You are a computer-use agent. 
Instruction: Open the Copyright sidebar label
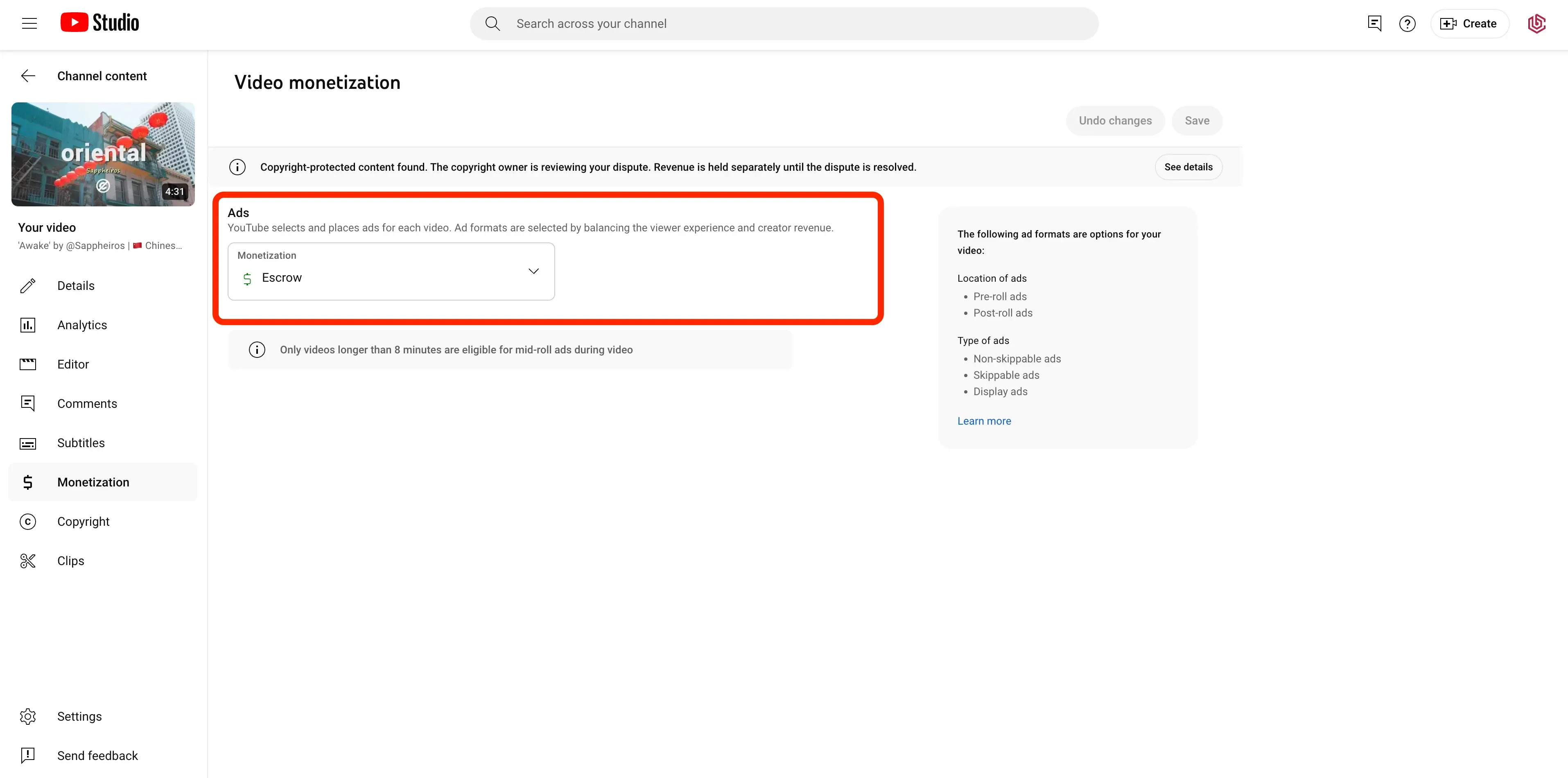coord(84,522)
